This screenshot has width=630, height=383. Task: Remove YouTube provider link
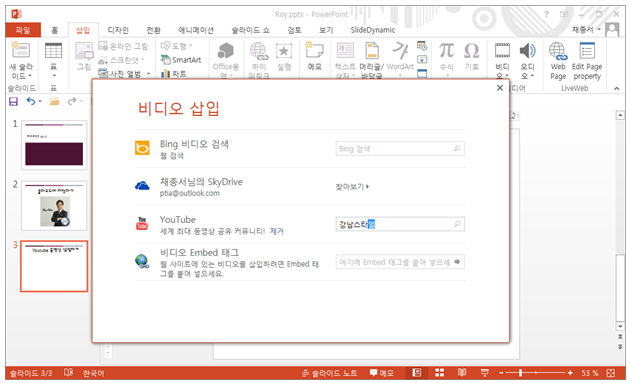(277, 231)
